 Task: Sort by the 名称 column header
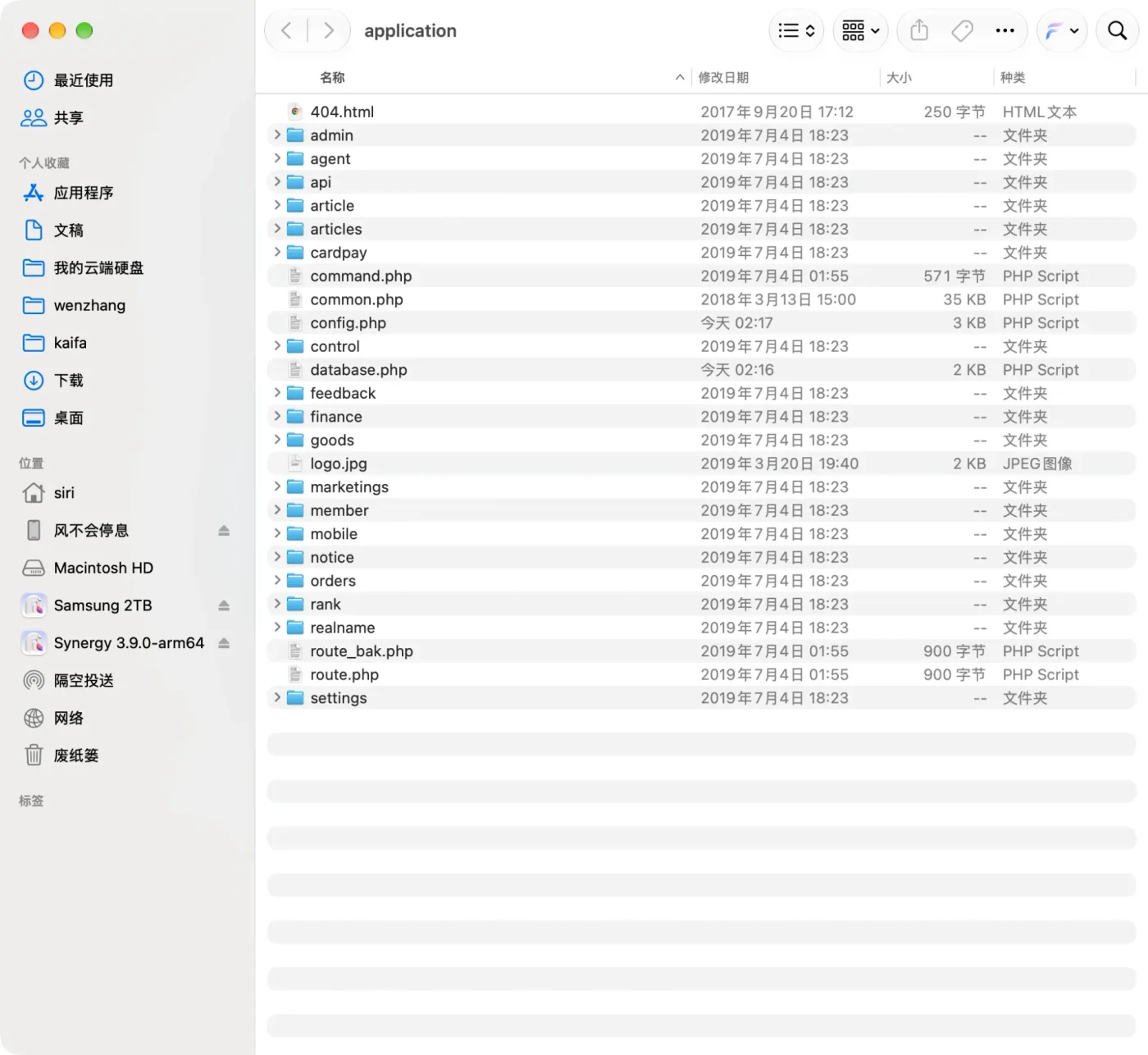[x=333, y=77]
